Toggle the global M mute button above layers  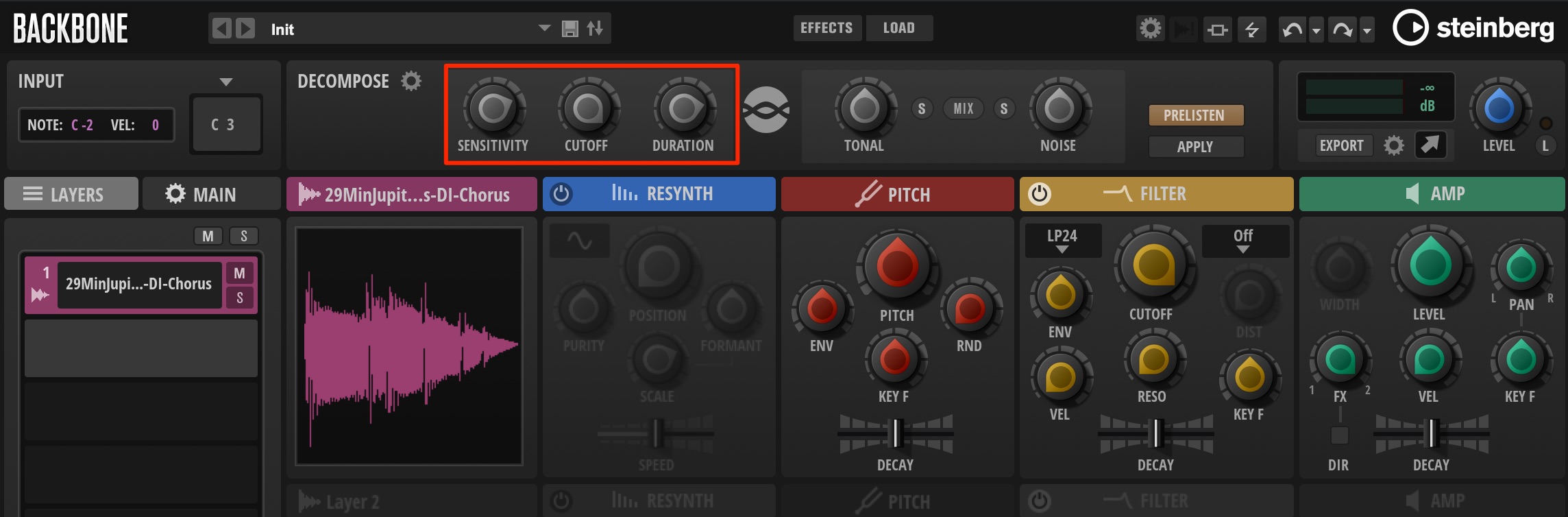[208, 236]
